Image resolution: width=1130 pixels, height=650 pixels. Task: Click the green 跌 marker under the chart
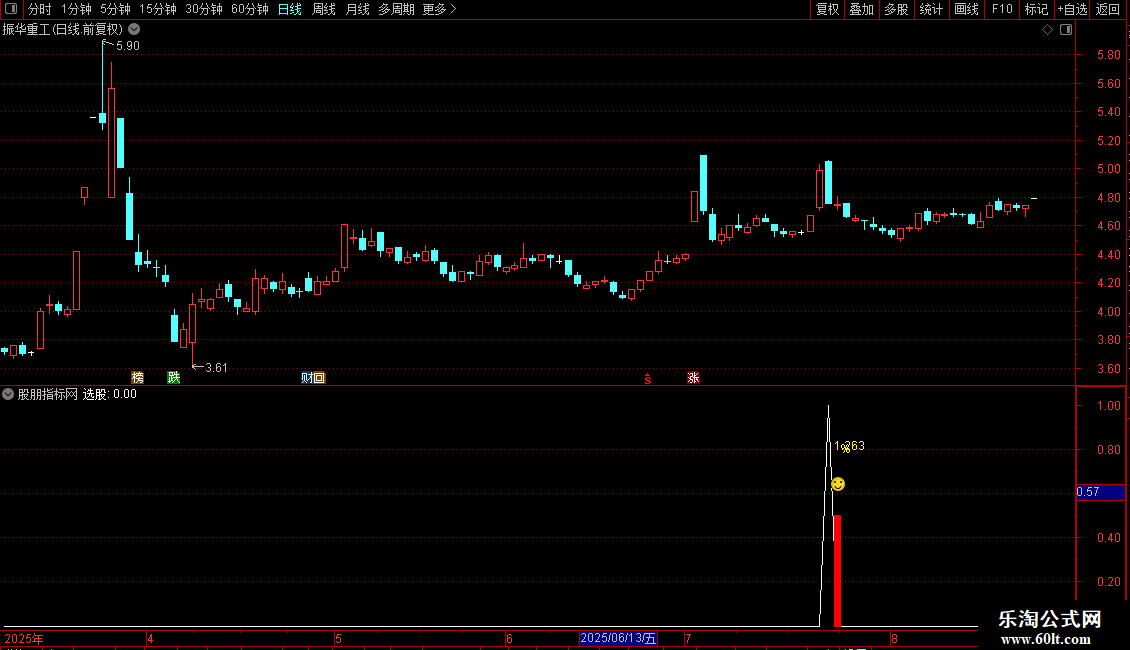click(174, 378)
